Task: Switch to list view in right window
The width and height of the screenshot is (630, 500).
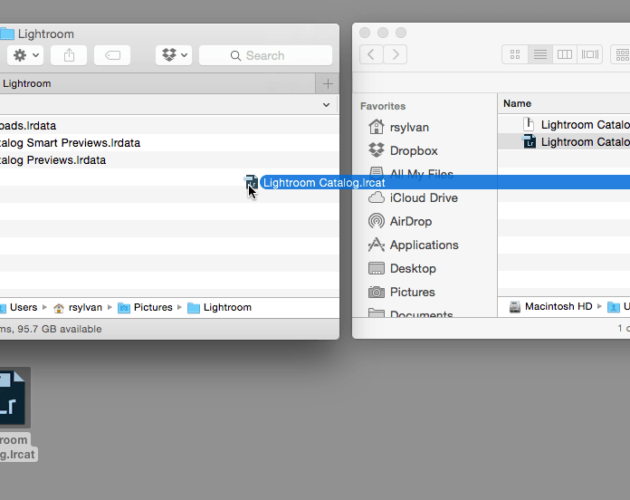Action: [x=540, y=54]
